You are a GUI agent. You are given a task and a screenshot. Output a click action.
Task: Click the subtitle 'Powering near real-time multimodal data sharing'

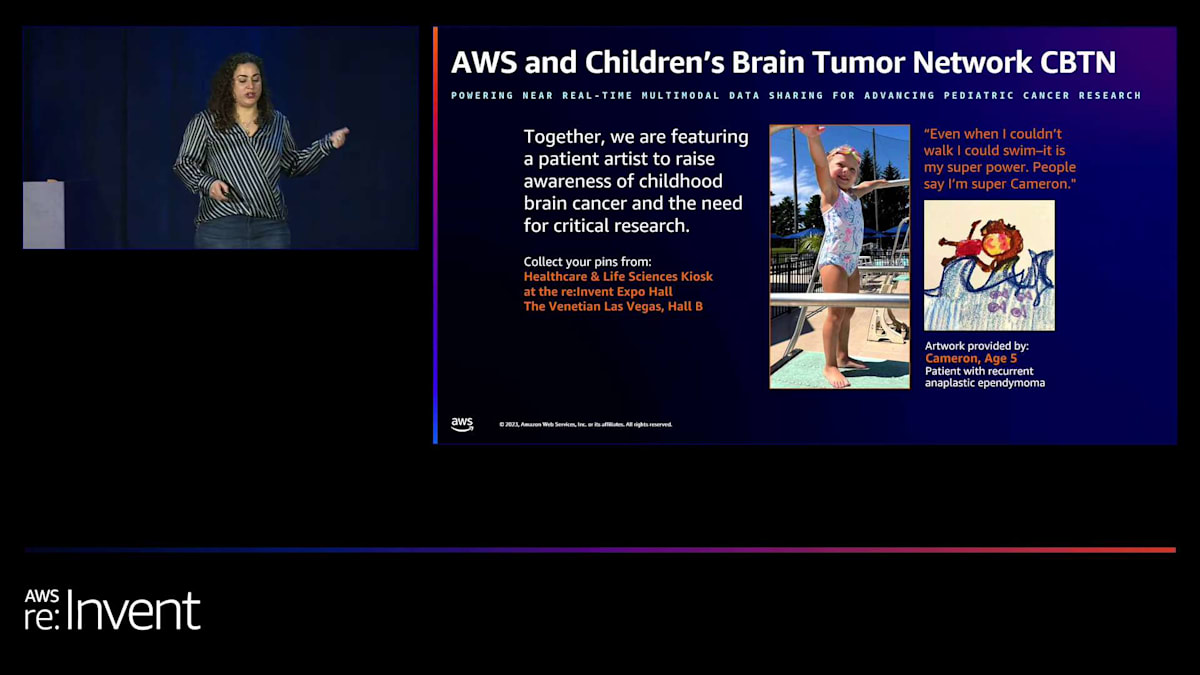coord(796,96)
